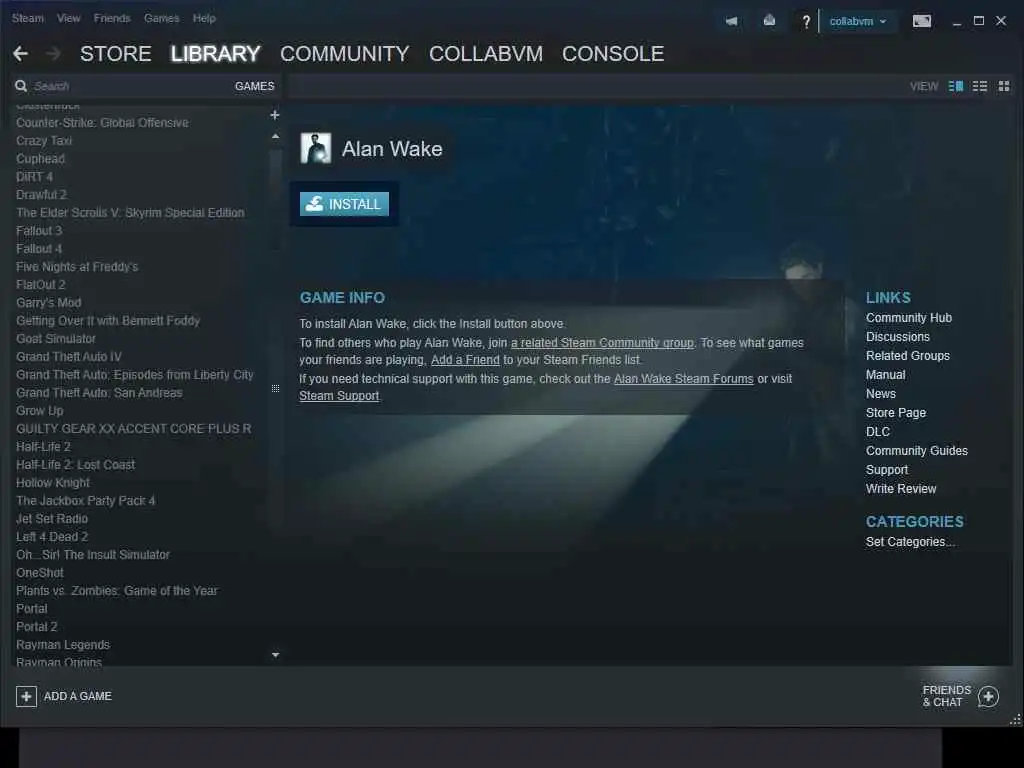1024x768 pixels.
Task: Select Half-Life 2: Lost Coast
Action: 76,465
